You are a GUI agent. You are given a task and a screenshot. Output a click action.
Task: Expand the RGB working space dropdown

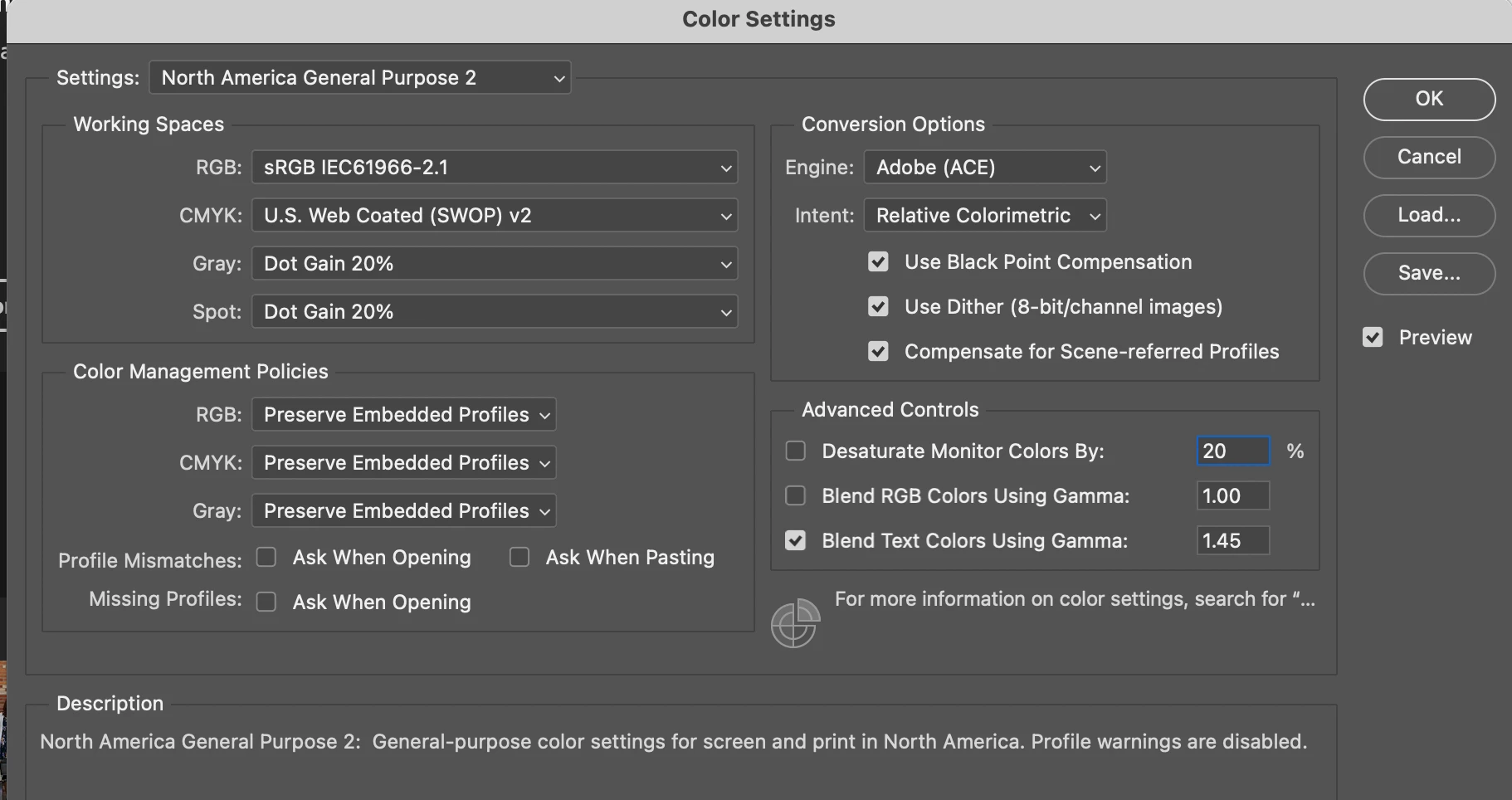(495, 167)
